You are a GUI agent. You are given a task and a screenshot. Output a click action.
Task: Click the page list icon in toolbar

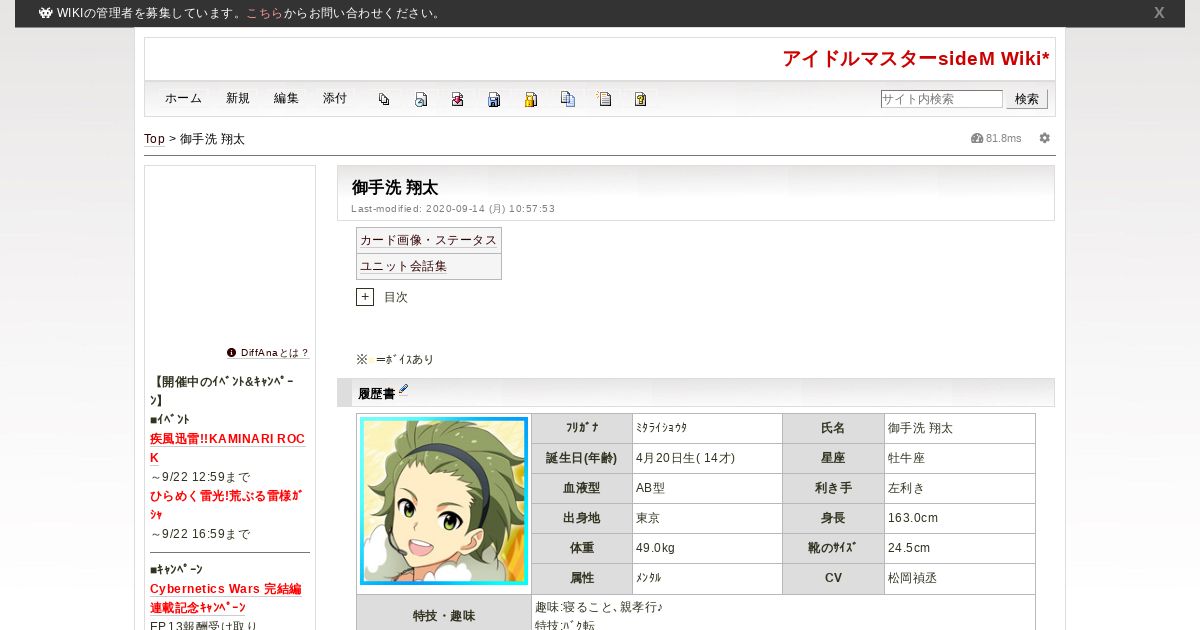[384, 99]
